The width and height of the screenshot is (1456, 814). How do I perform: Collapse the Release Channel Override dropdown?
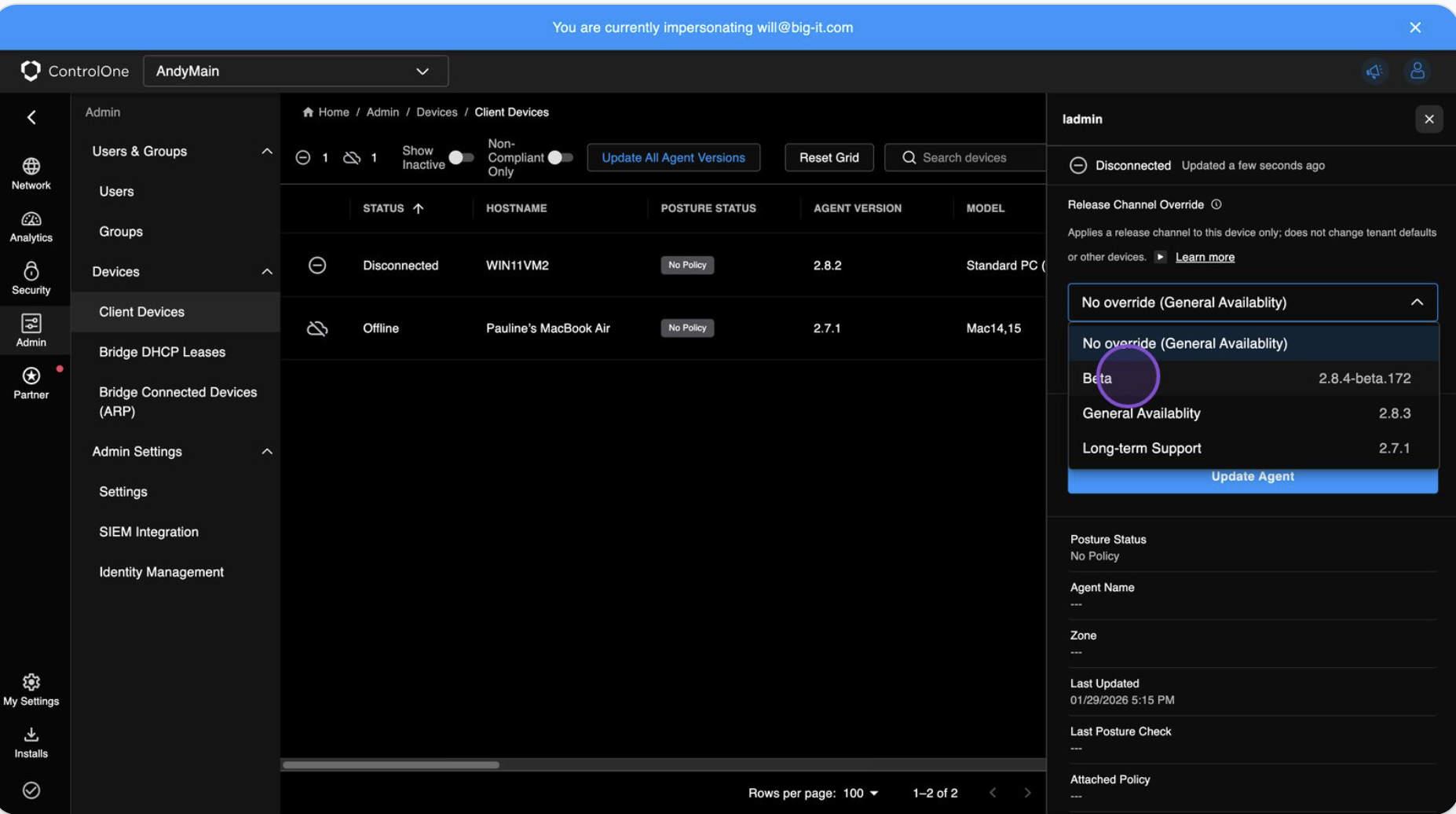click(x=1418, y=302)
